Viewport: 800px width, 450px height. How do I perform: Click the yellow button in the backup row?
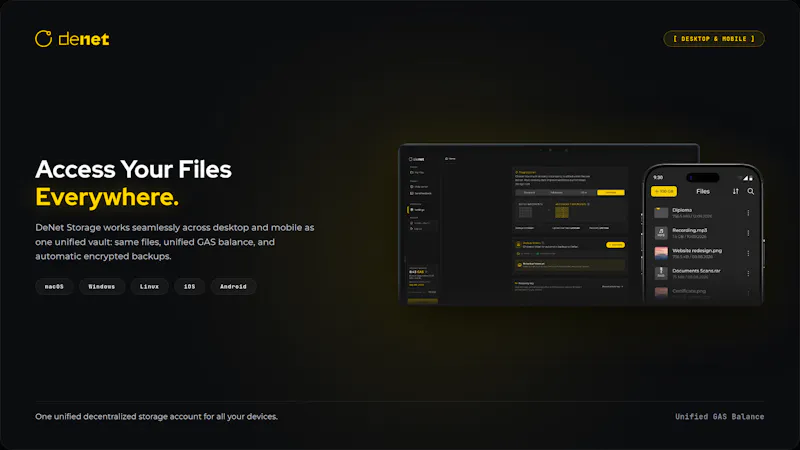[x=615, y=245]
